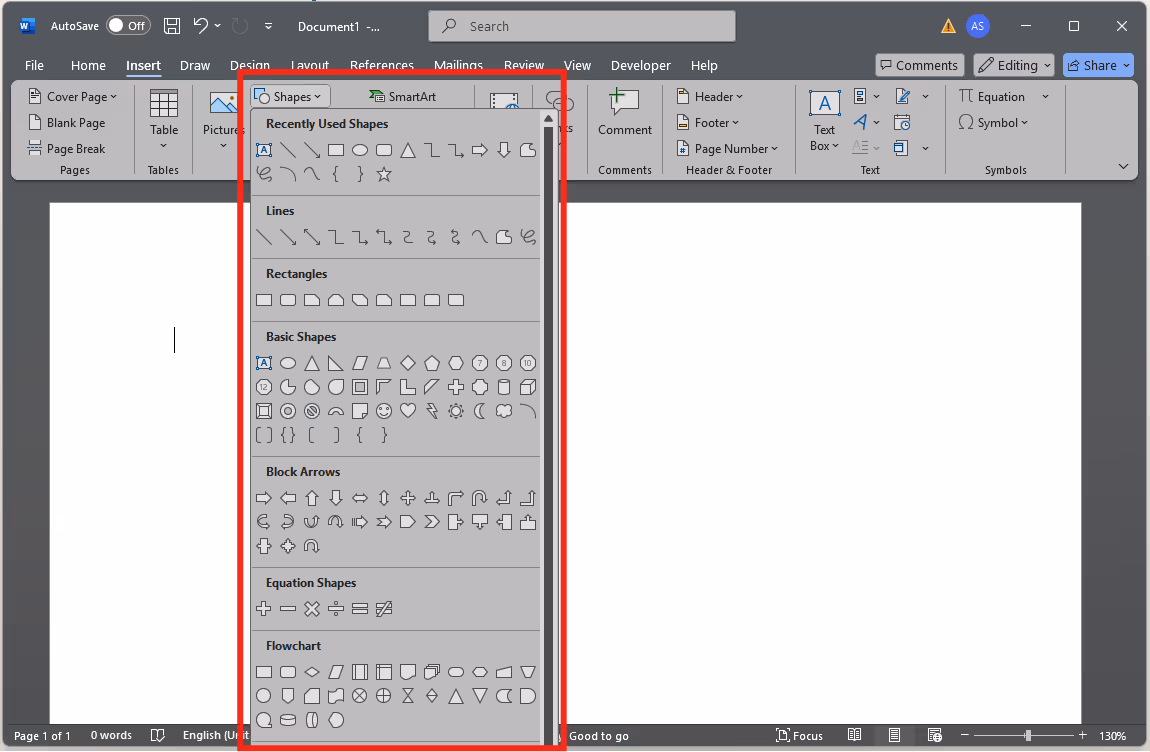This screenshot has height=752, width=1150.
Task: Select the 5-point star in recent shapes
Action: (x=384, y=175)
